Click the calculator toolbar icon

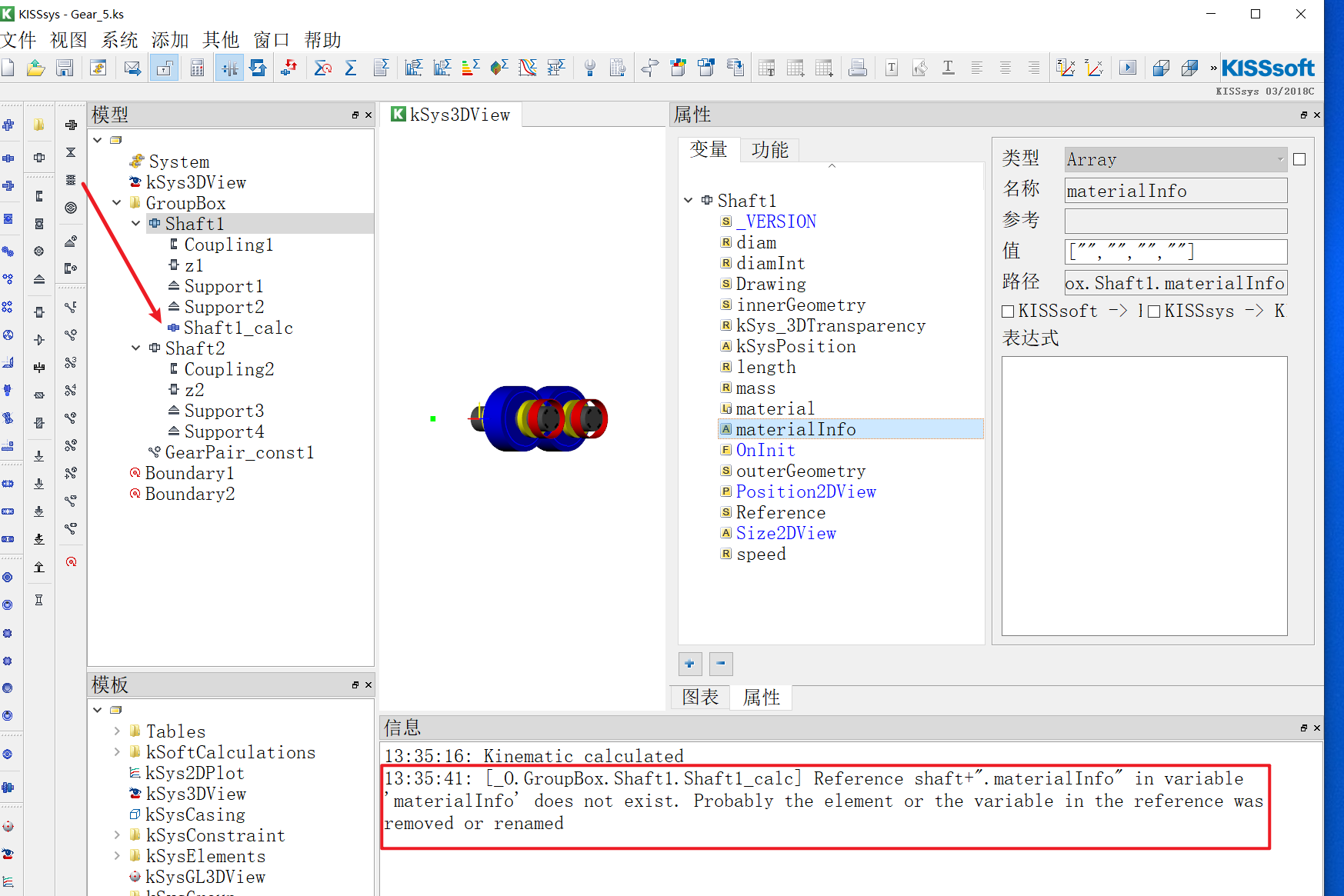(197, 68)
